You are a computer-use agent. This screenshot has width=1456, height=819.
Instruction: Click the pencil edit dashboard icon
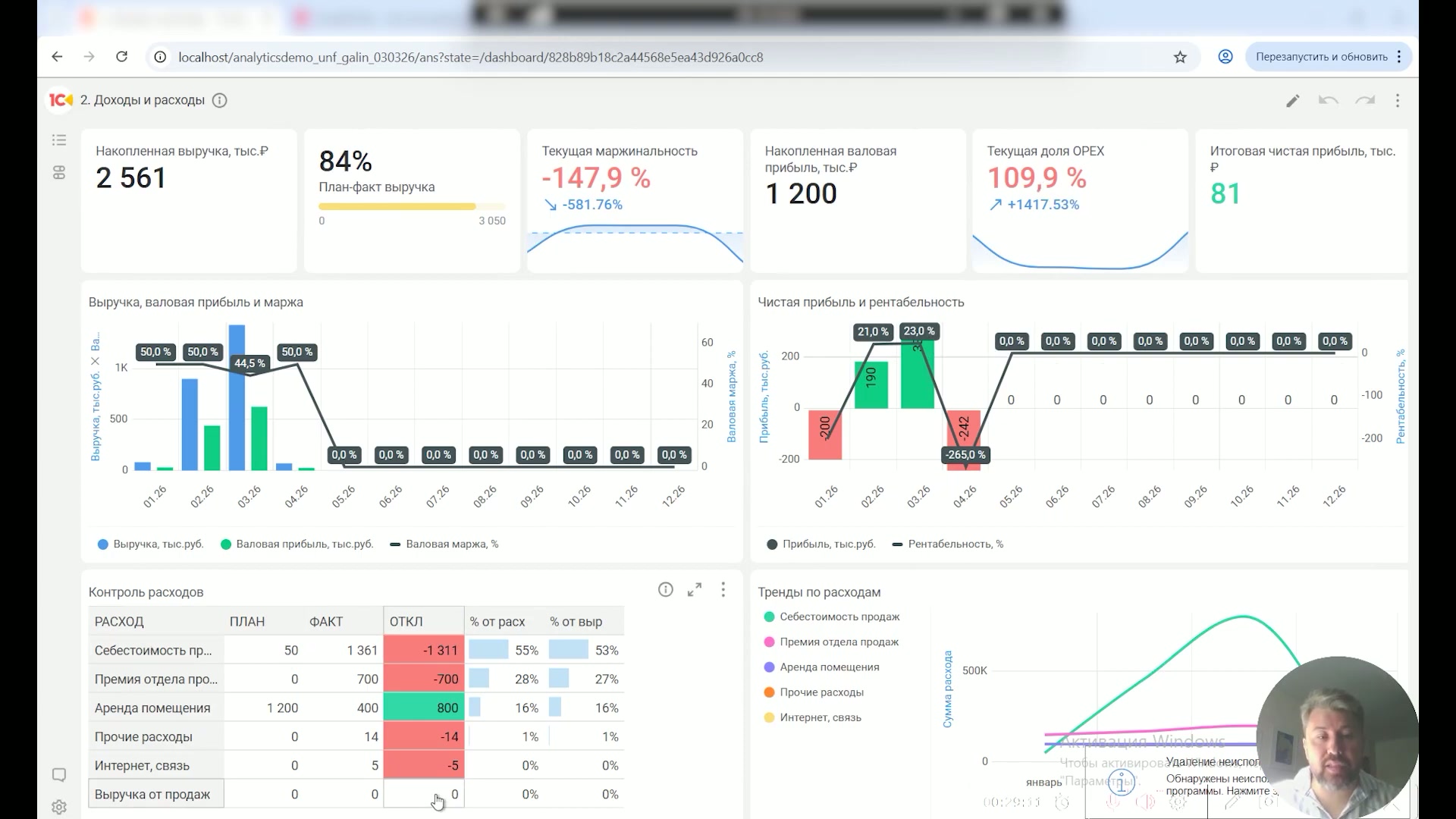1293,101
